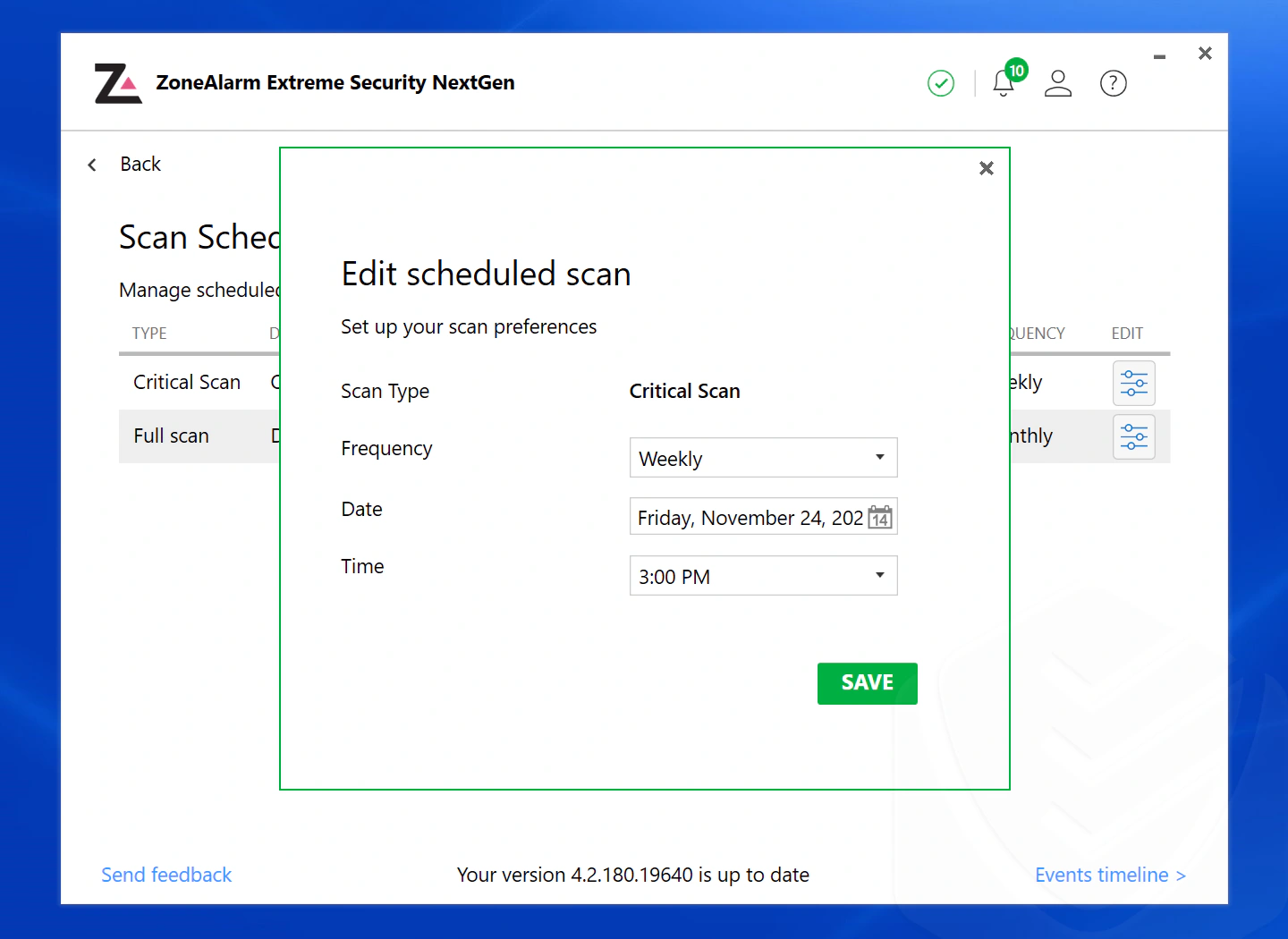Viewport: 1288px width, 939px height.
Task: Open the Events timeline link
Action: pos(1110,875)
